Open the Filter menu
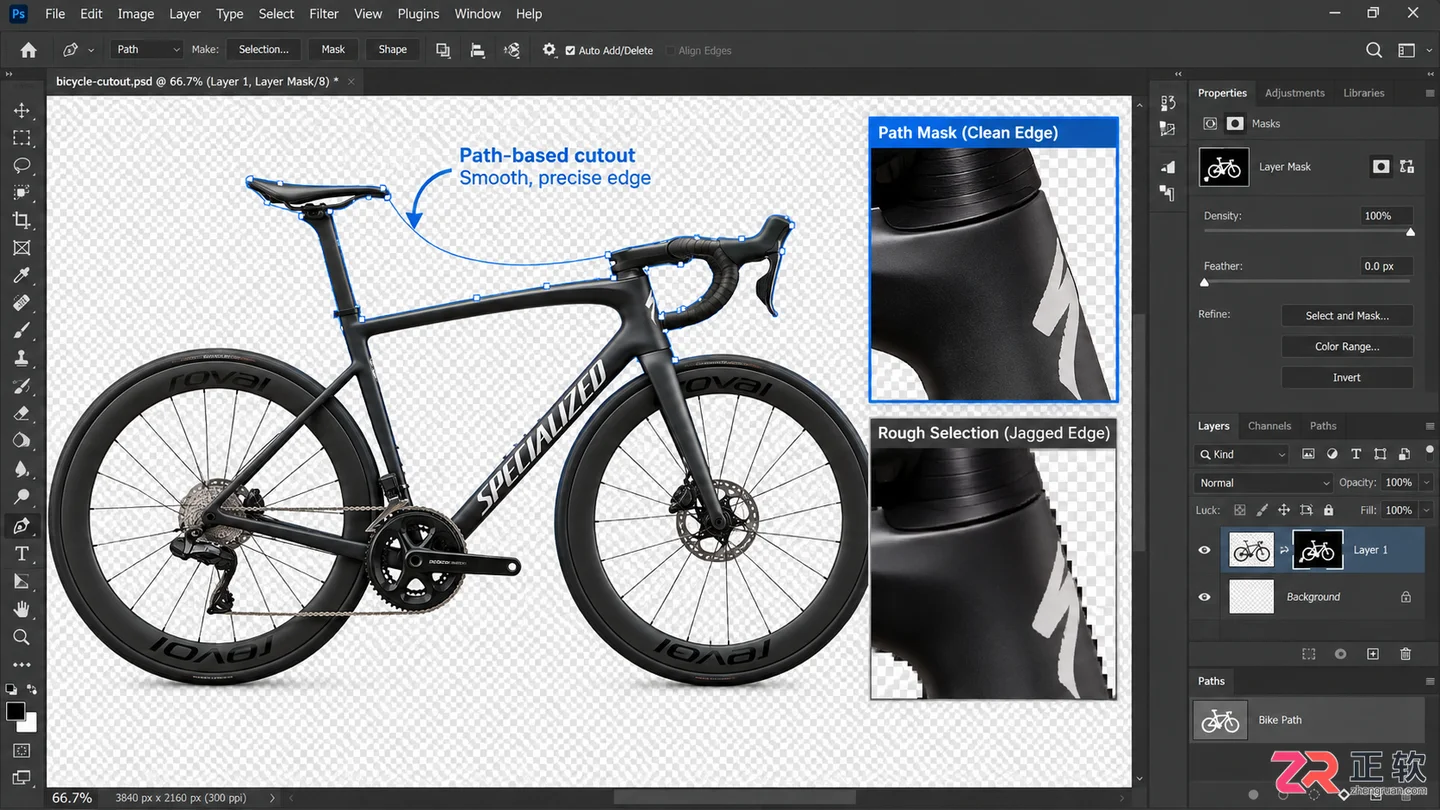This screenshot has width=1440, height=810. 324,14
